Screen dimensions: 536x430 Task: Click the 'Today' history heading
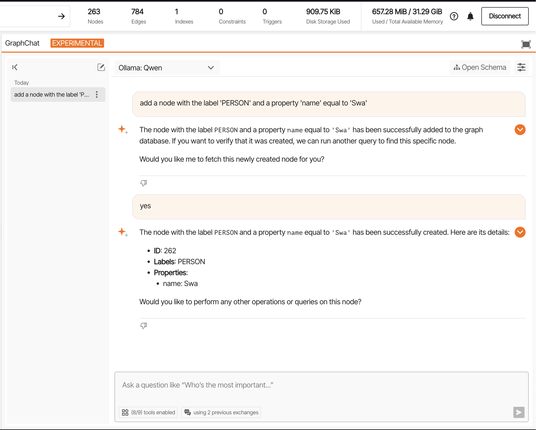pos(21,83)
